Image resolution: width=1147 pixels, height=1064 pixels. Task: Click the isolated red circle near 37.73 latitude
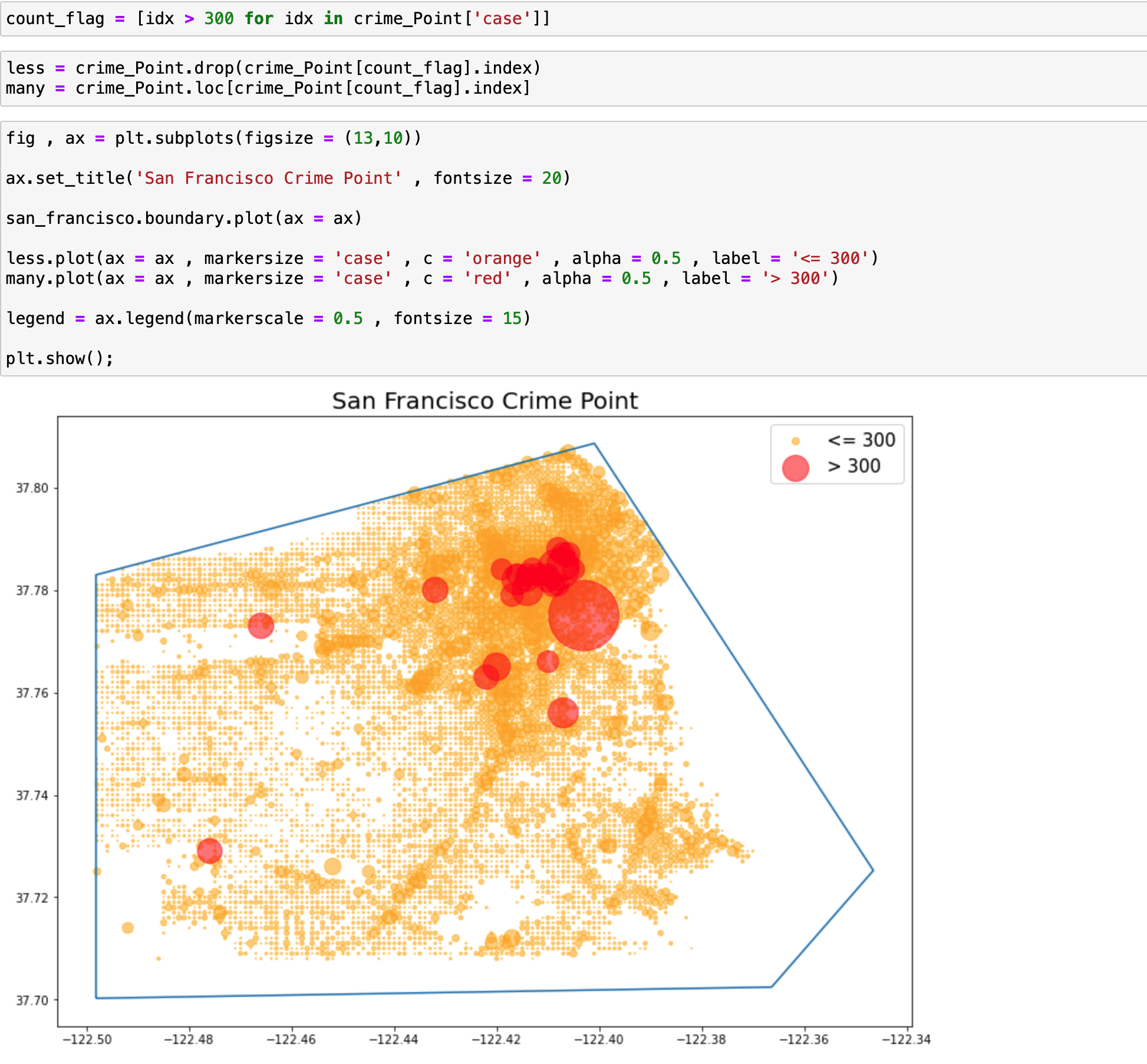(x=209, y=850)
